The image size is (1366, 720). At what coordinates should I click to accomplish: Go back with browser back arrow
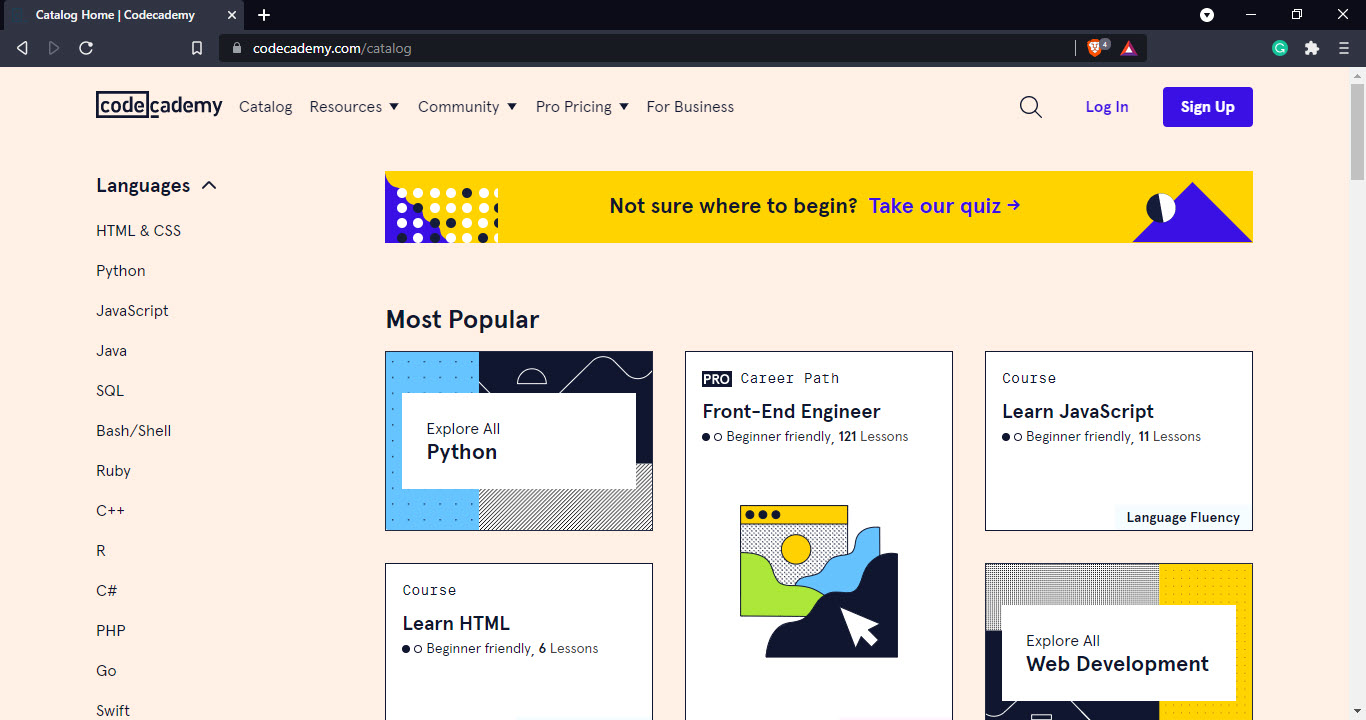tap(22, 48)
